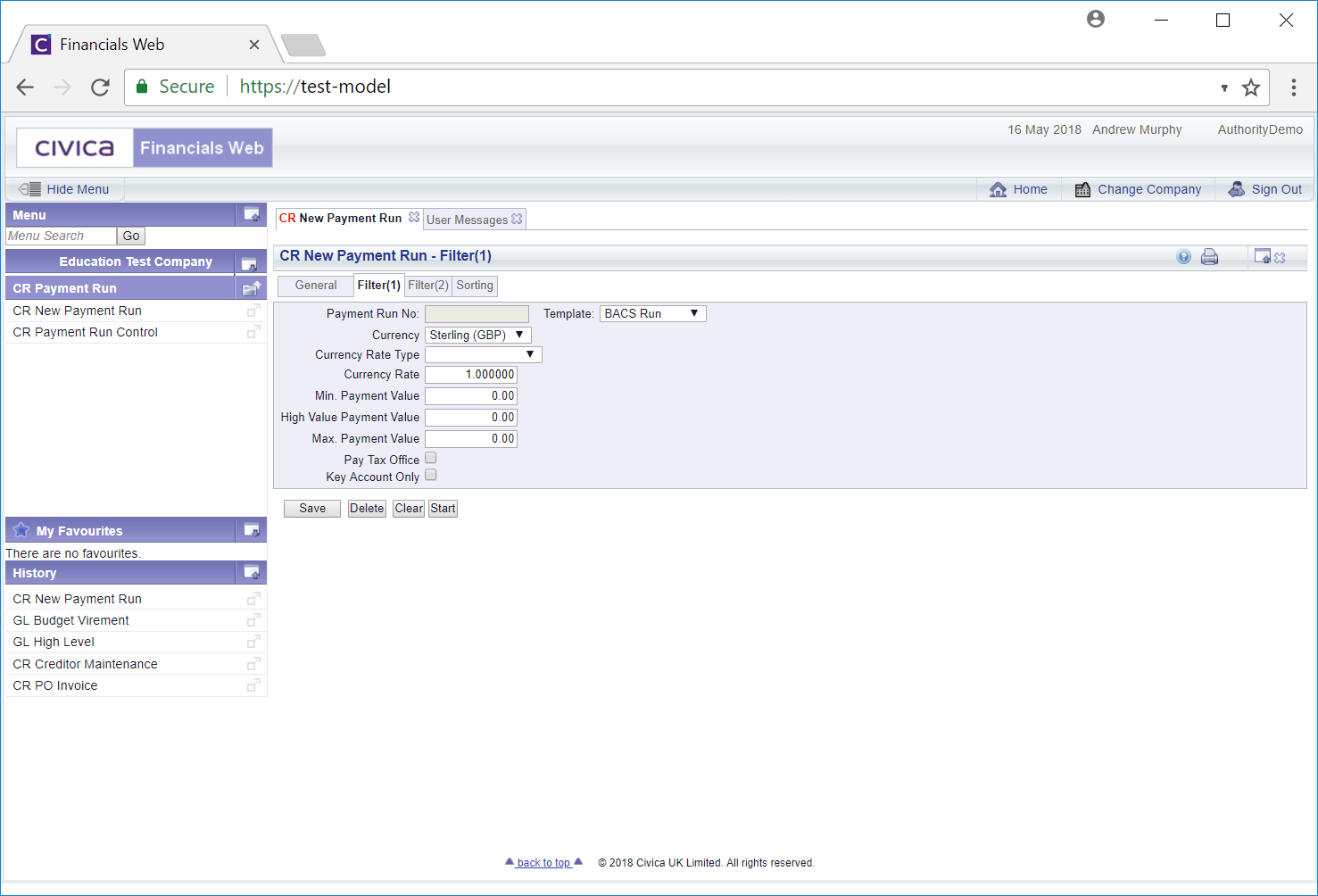Select the User Messages page tab

click(x=468, y=220)
